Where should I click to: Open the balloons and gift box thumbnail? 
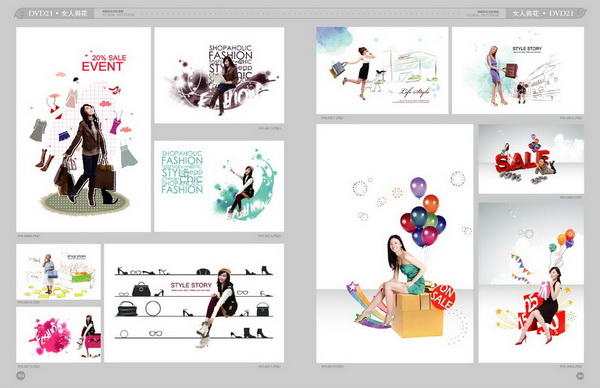pyautogui.click(x=395, y=243)
